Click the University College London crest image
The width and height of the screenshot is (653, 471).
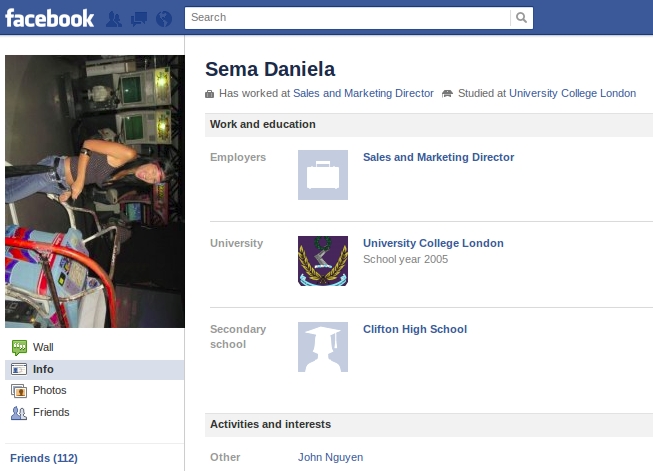[323, 261]
